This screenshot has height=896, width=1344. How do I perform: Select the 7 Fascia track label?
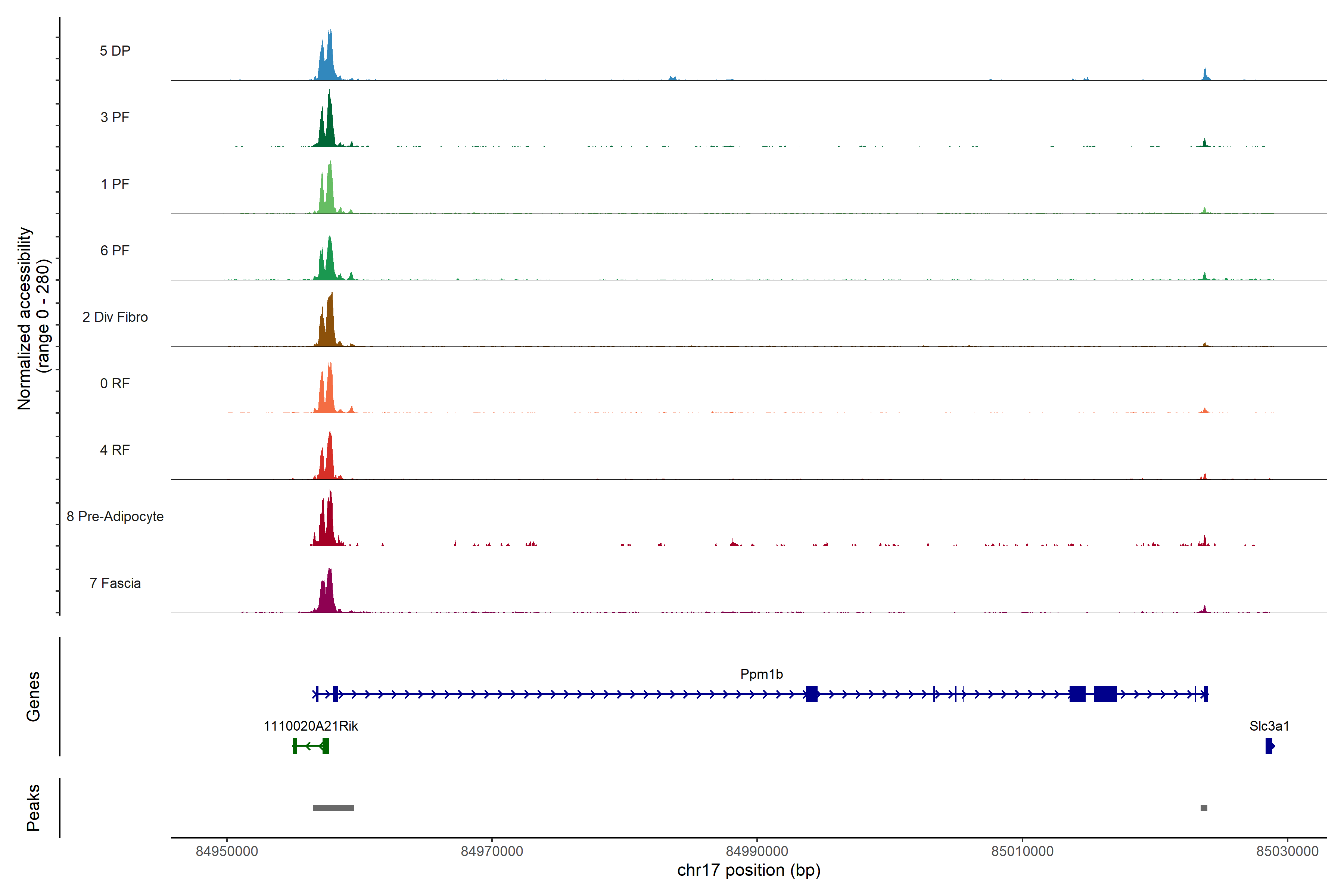[x=115, y=583]
